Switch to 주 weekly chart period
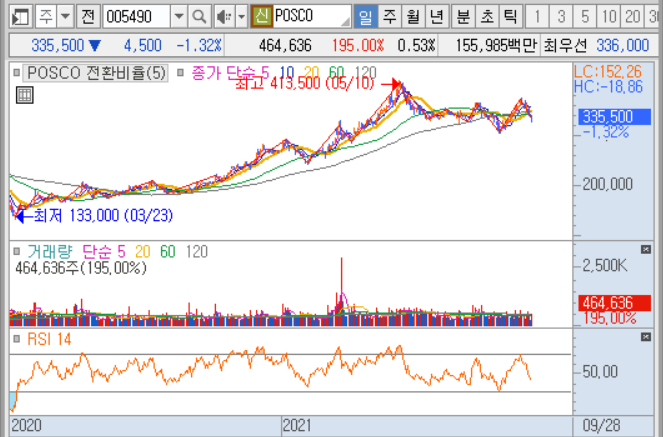The image size is (663, 437). pos(389,17)
